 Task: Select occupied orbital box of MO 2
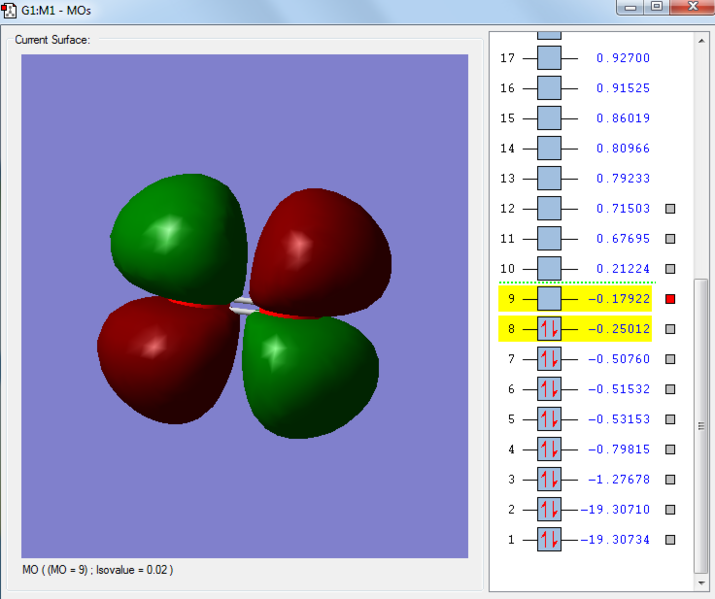(x=549, y=509)
